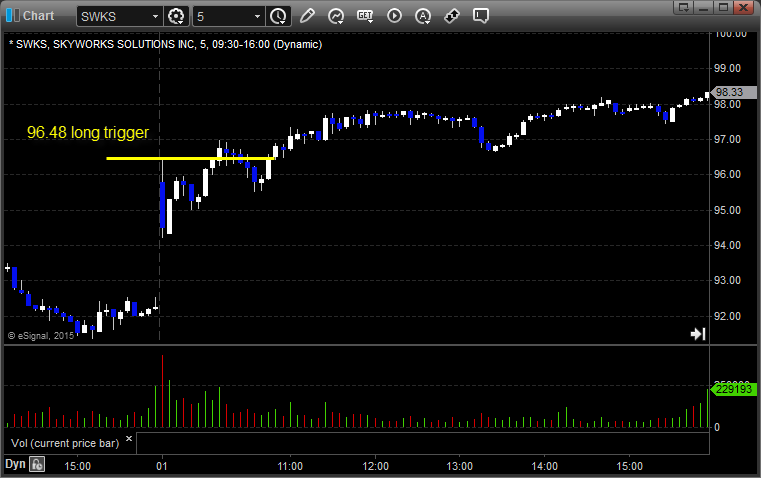Image resolution: width=761 pixels, height=478 pixels.
Task: Select the yellow trigger line
Action: (x=190, y=158)
